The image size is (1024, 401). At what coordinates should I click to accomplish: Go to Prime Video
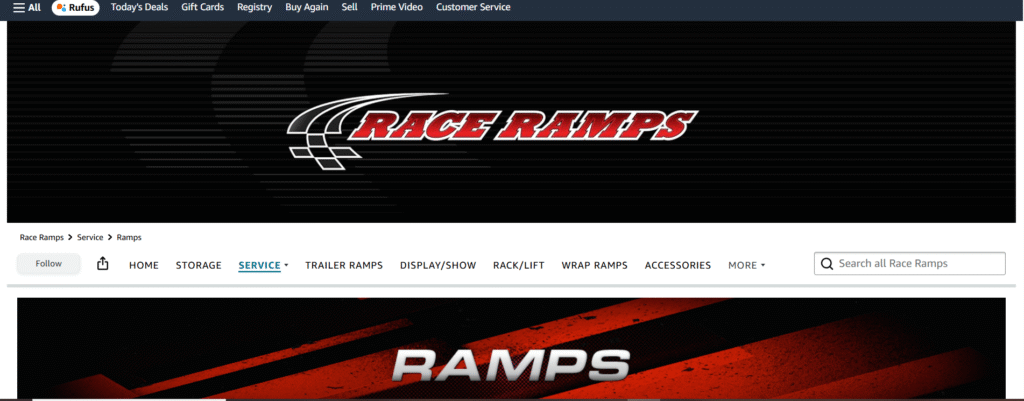(396, 7)
